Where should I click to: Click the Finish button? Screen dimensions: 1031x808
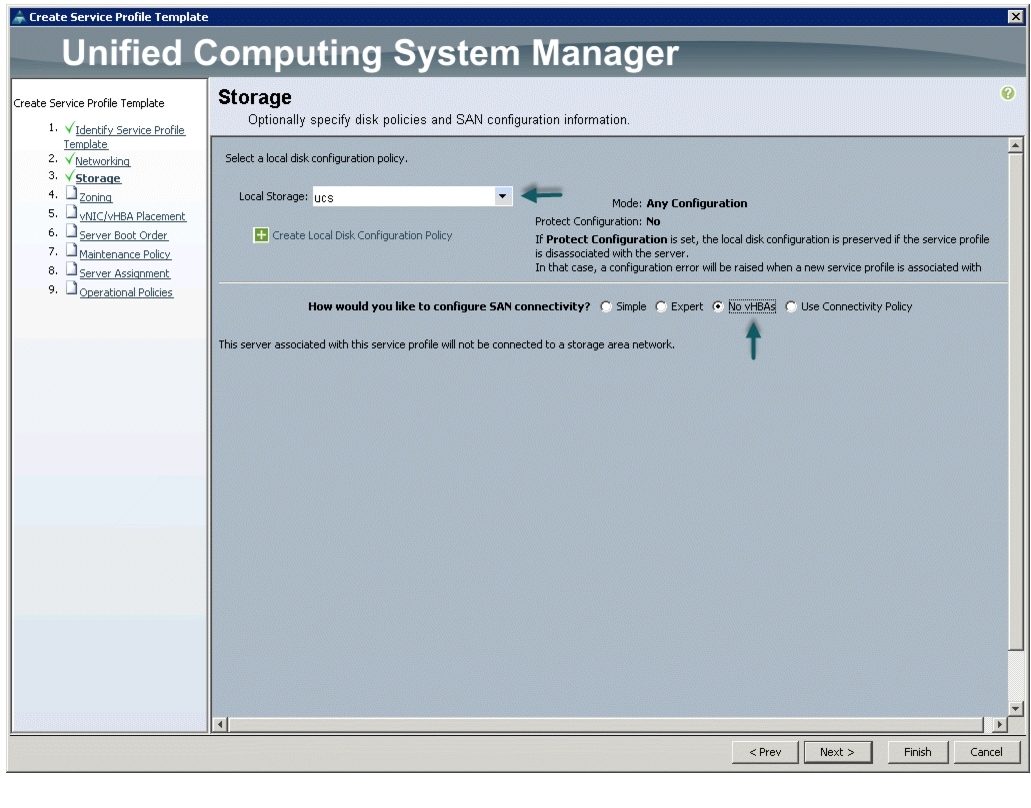click(917, 752)
